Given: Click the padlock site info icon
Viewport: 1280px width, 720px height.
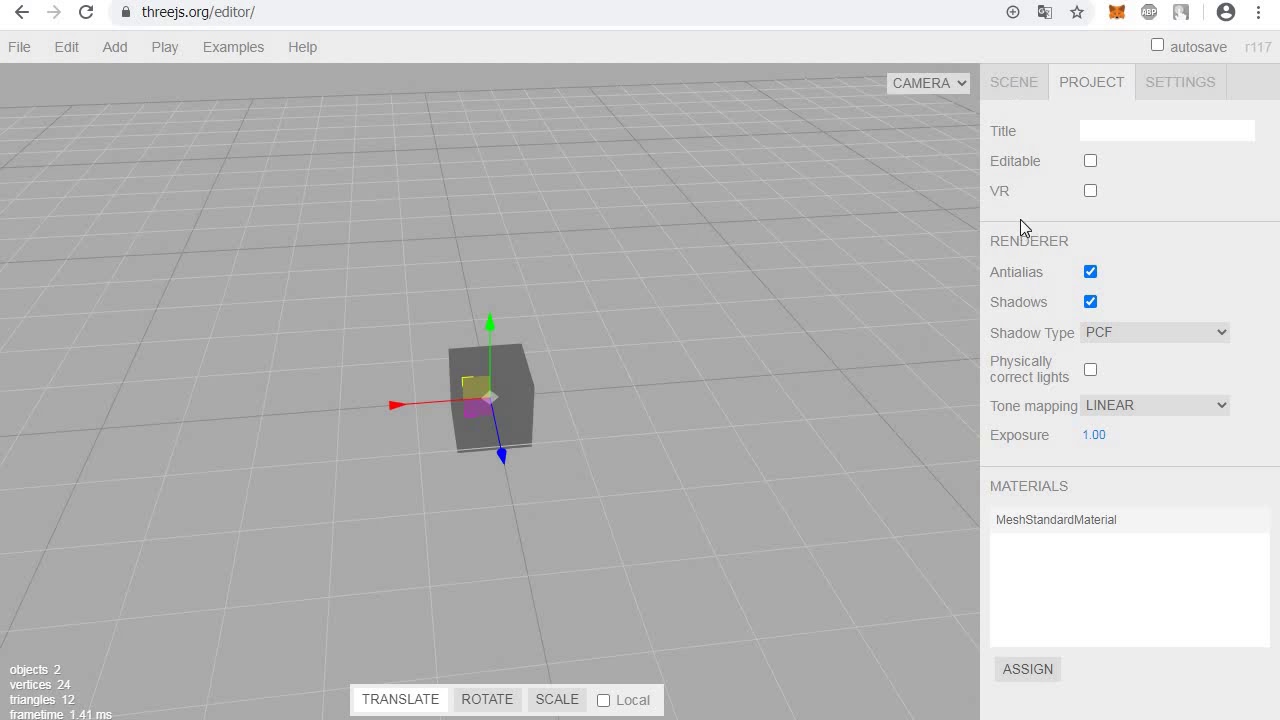Looking at the screenshot, I should click(125, 12).
